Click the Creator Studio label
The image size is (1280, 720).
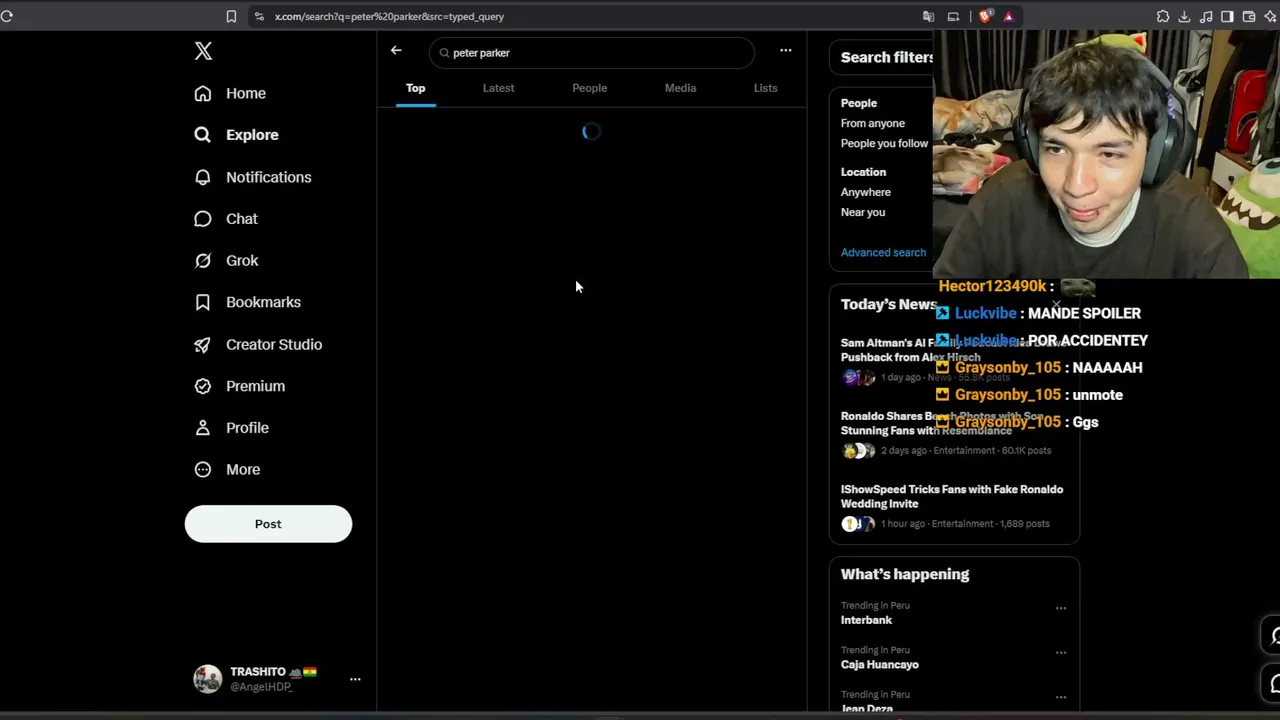pyautogui.click(x=274, y=344)
